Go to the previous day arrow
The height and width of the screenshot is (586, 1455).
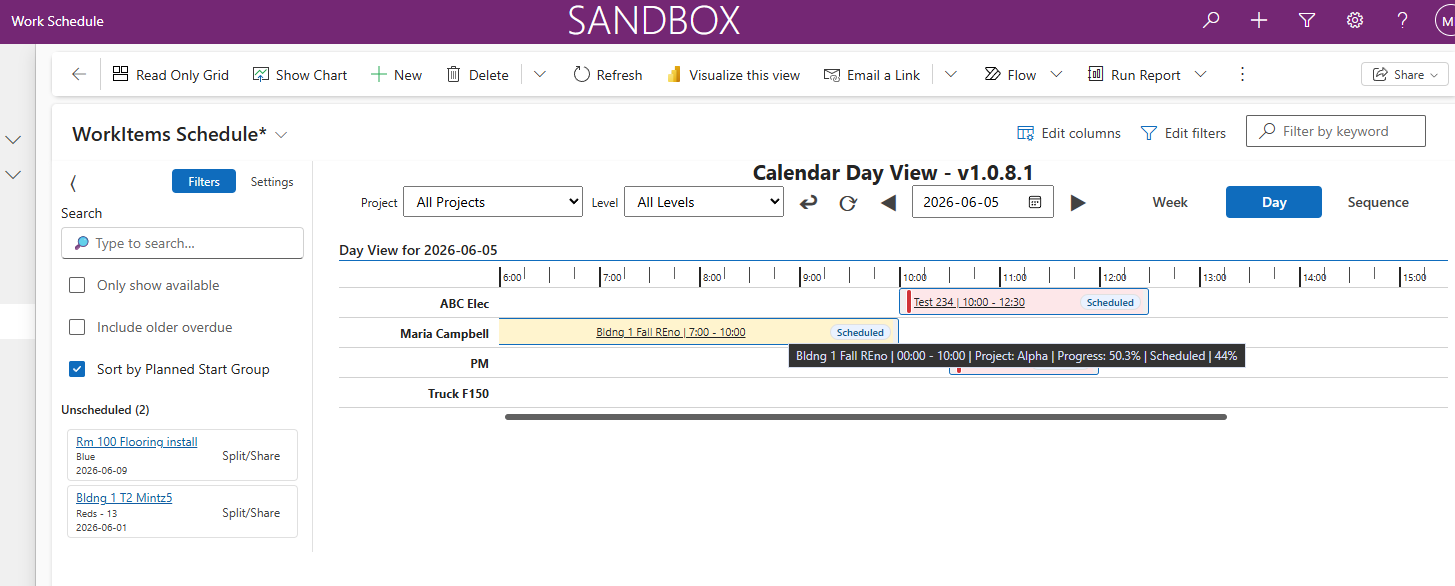888,203
